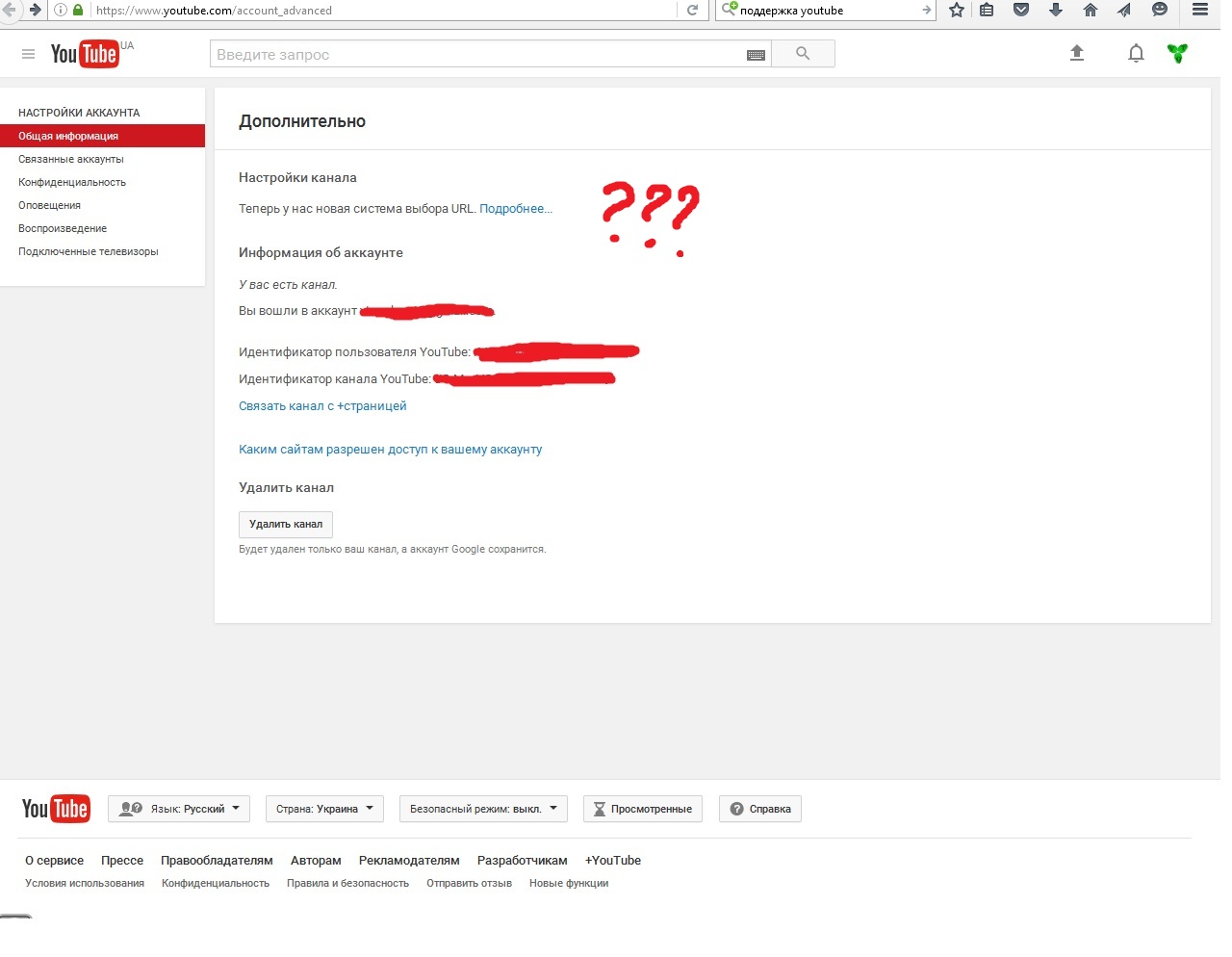This screenshot has width=1232, height=957.
Task: Open YouTube guide menu icon
Action: tap(29, 54)
